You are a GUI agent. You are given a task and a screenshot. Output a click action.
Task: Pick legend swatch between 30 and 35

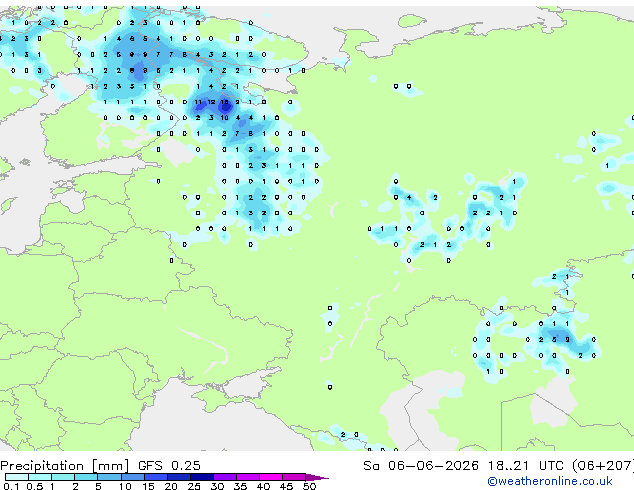(224, 477)
